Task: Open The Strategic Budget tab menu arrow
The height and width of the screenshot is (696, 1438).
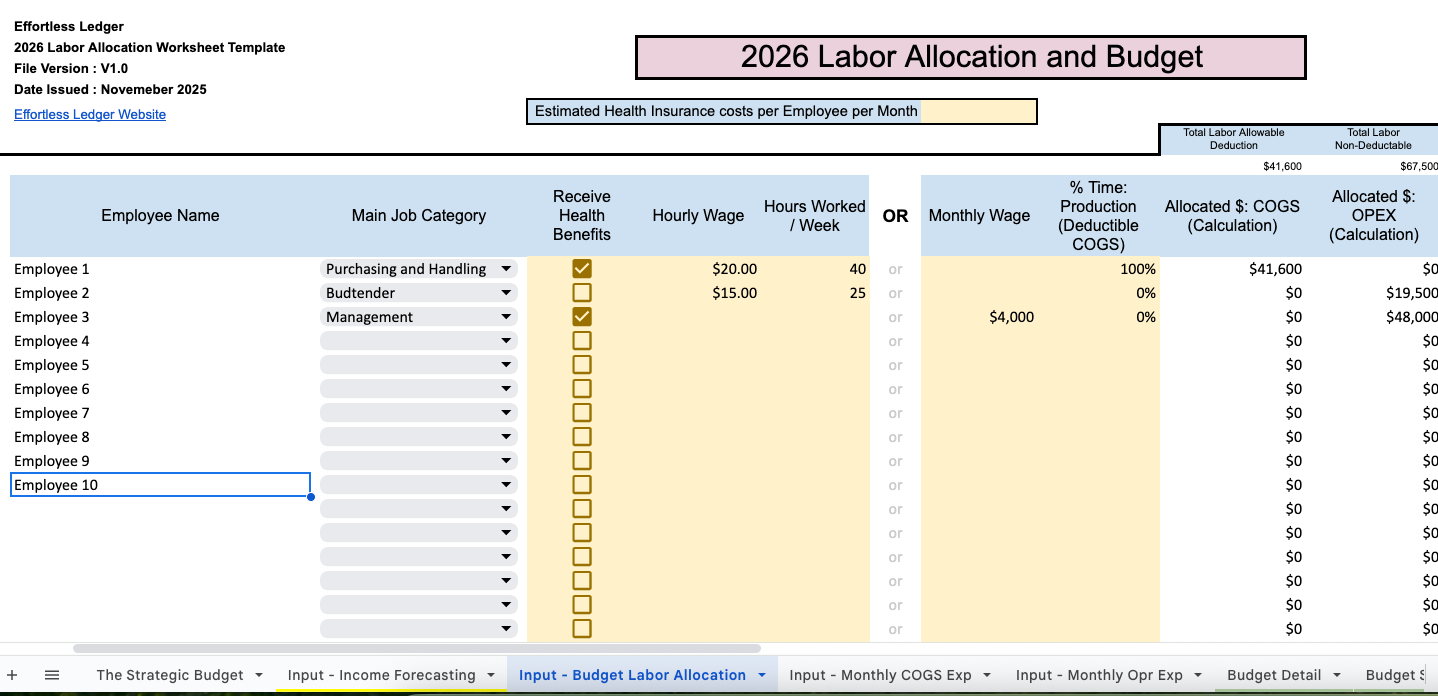Action: (259, 675)
